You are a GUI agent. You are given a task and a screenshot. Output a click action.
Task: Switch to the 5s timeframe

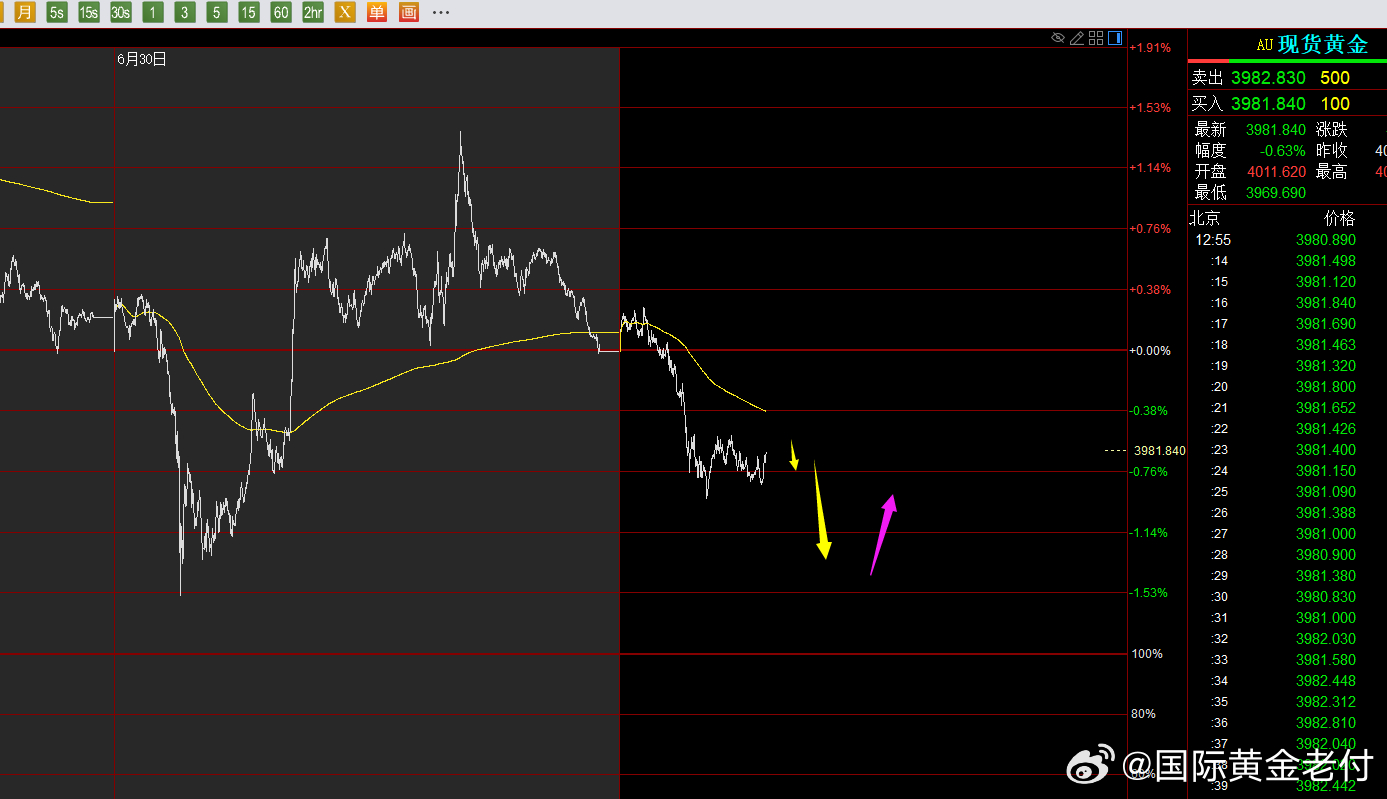tap(57, 12)
